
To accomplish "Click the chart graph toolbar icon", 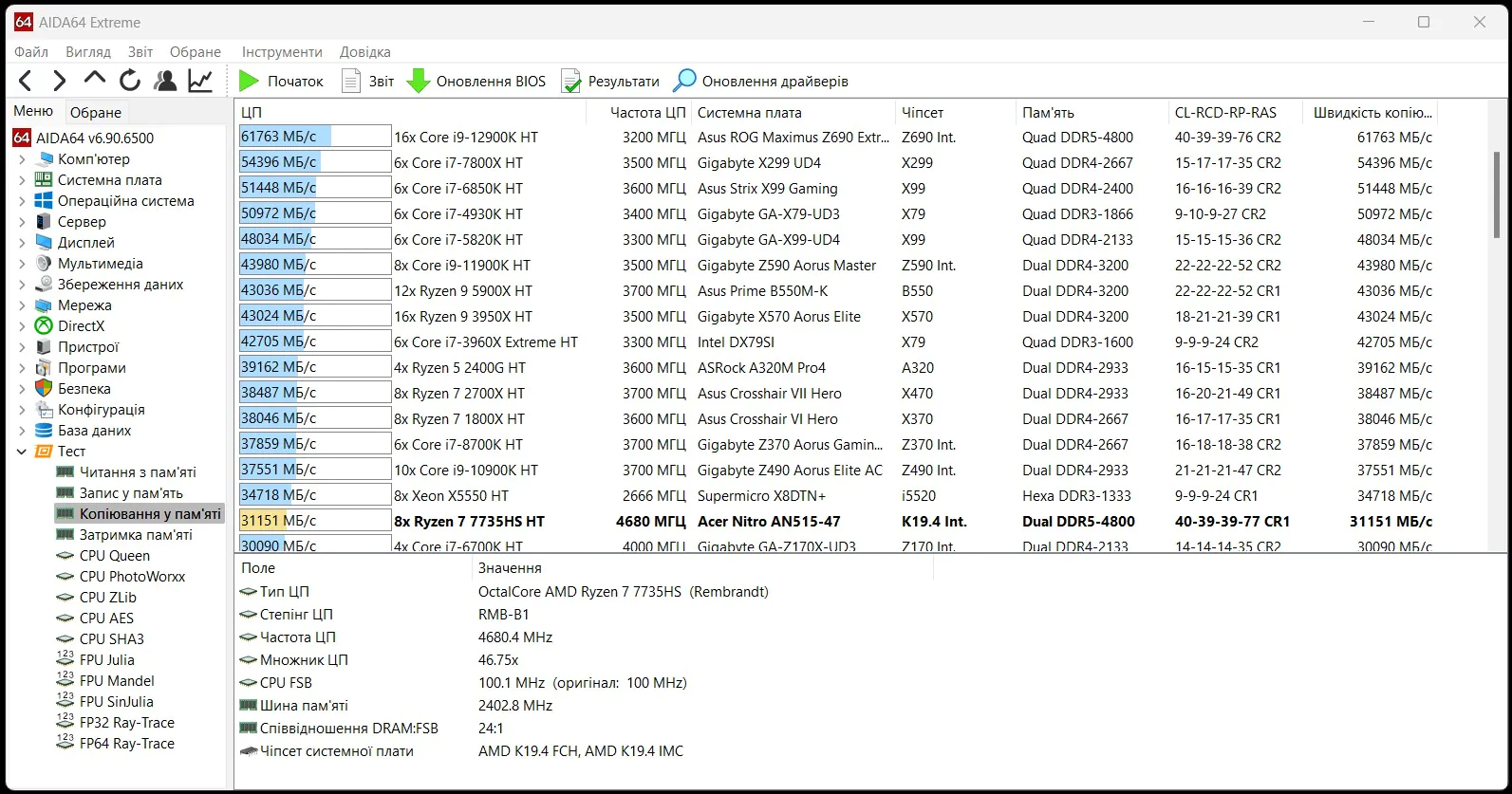I will [200, 82].
